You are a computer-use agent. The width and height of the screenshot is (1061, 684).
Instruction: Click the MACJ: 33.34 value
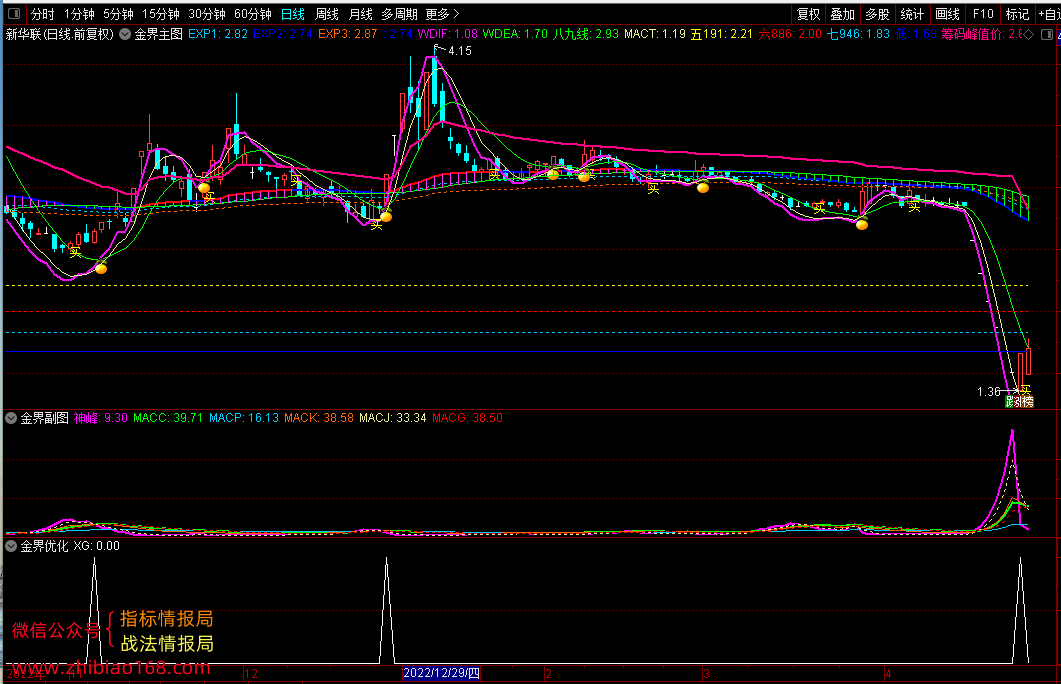pos(392,418)
